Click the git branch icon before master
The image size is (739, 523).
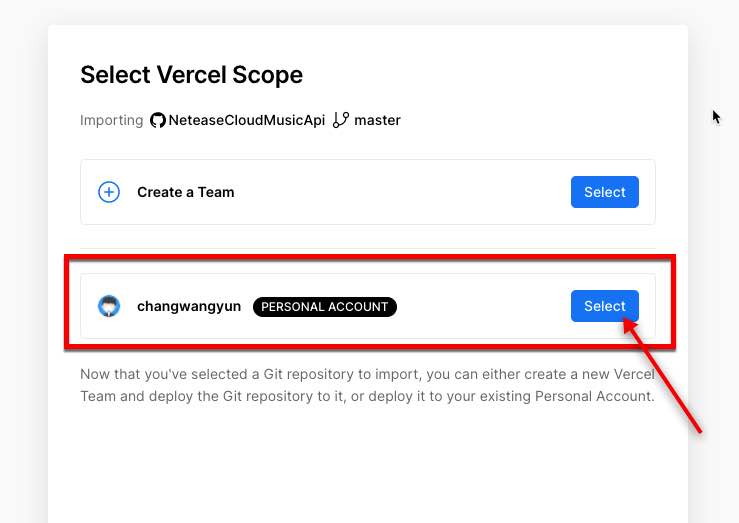tap(340, 120)
